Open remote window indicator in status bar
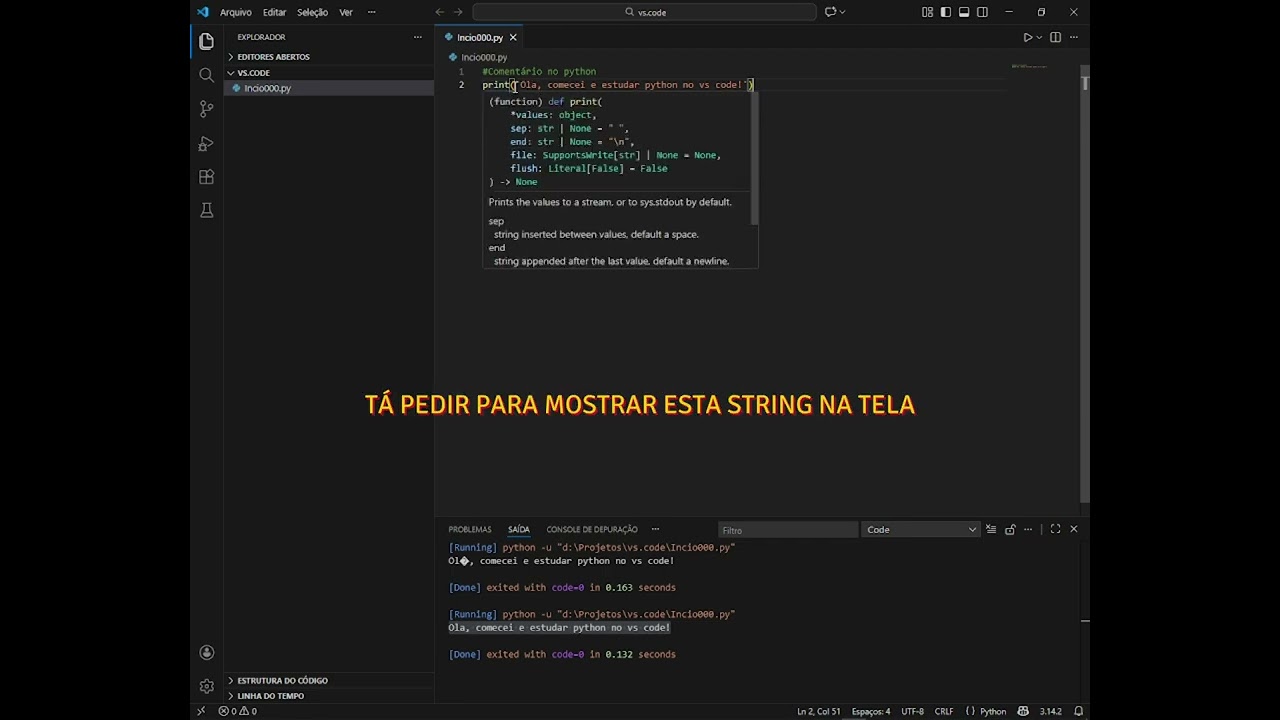This screenshot has height=720, width=1280. pos(201,711)
